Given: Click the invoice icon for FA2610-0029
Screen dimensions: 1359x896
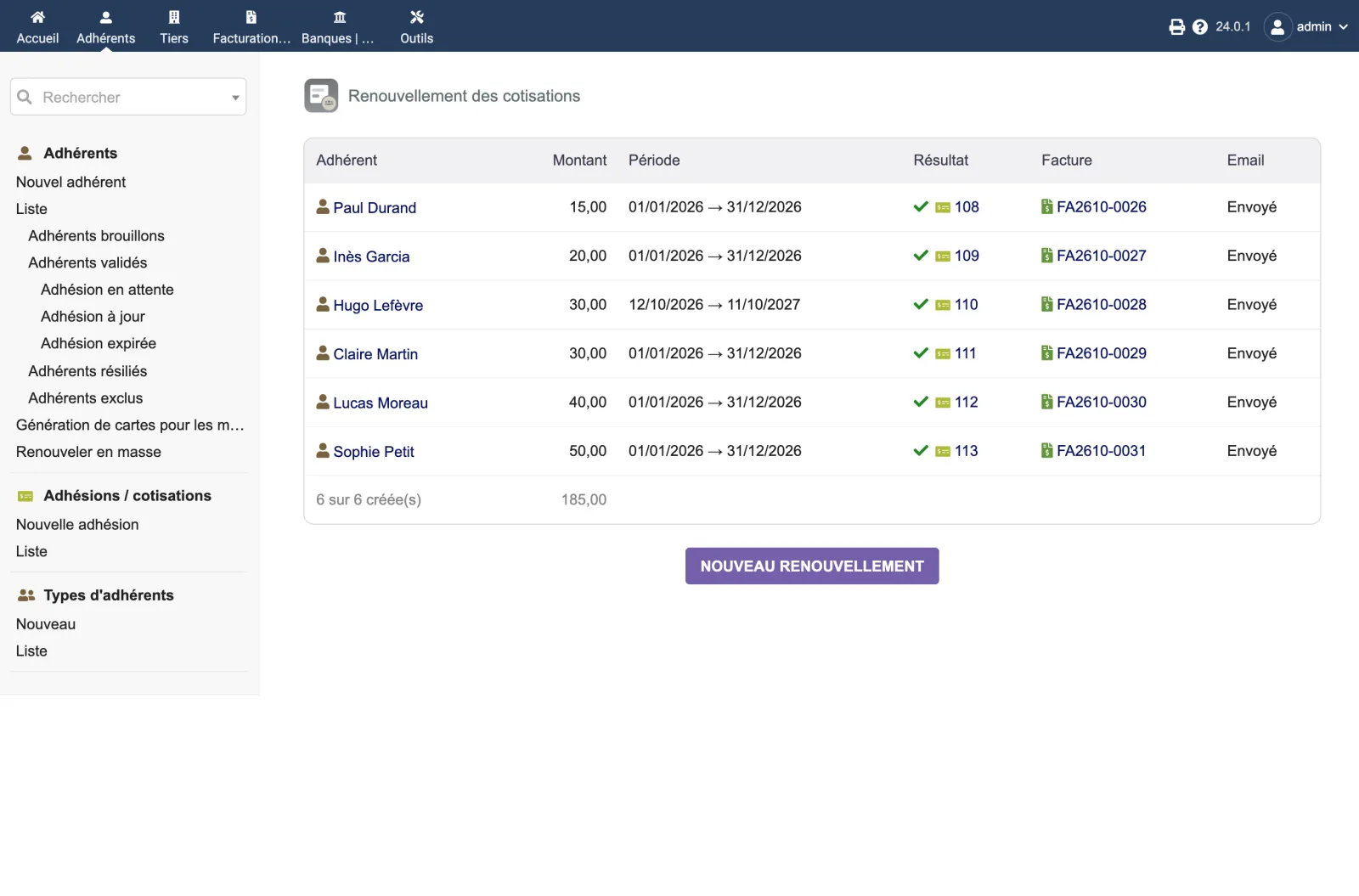Looking at the screenshot, I should tap(1047, 353).
